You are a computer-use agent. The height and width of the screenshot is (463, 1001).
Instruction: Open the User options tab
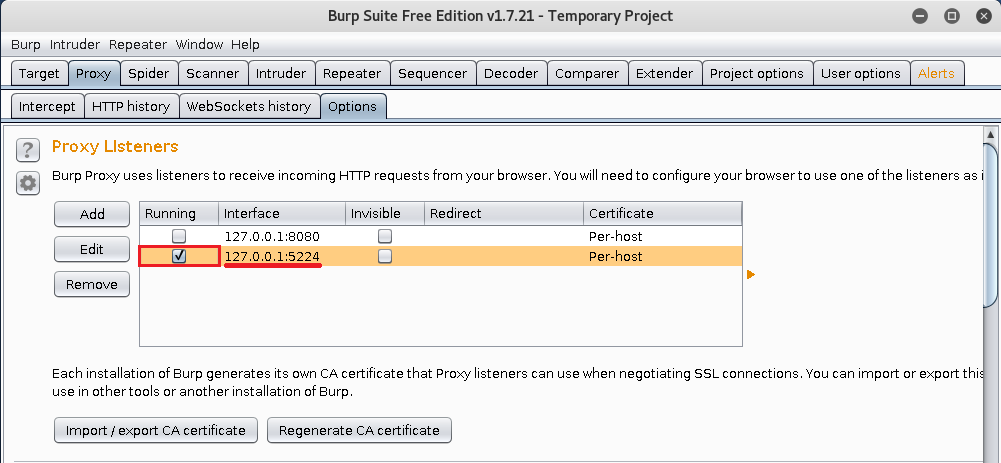coord(861,73)
